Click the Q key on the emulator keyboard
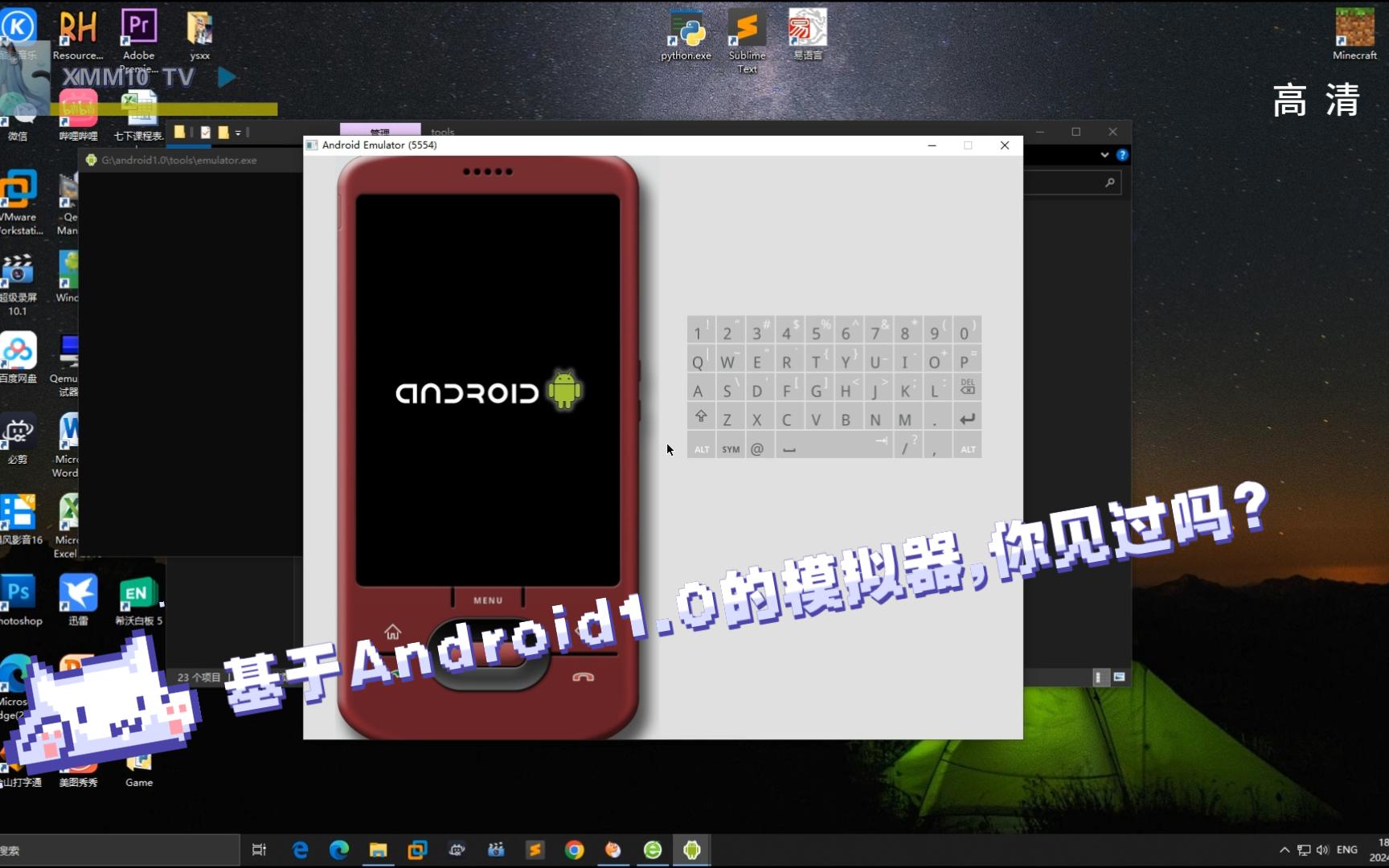Screen dimensions: 1389x868 tap(701, 360)
